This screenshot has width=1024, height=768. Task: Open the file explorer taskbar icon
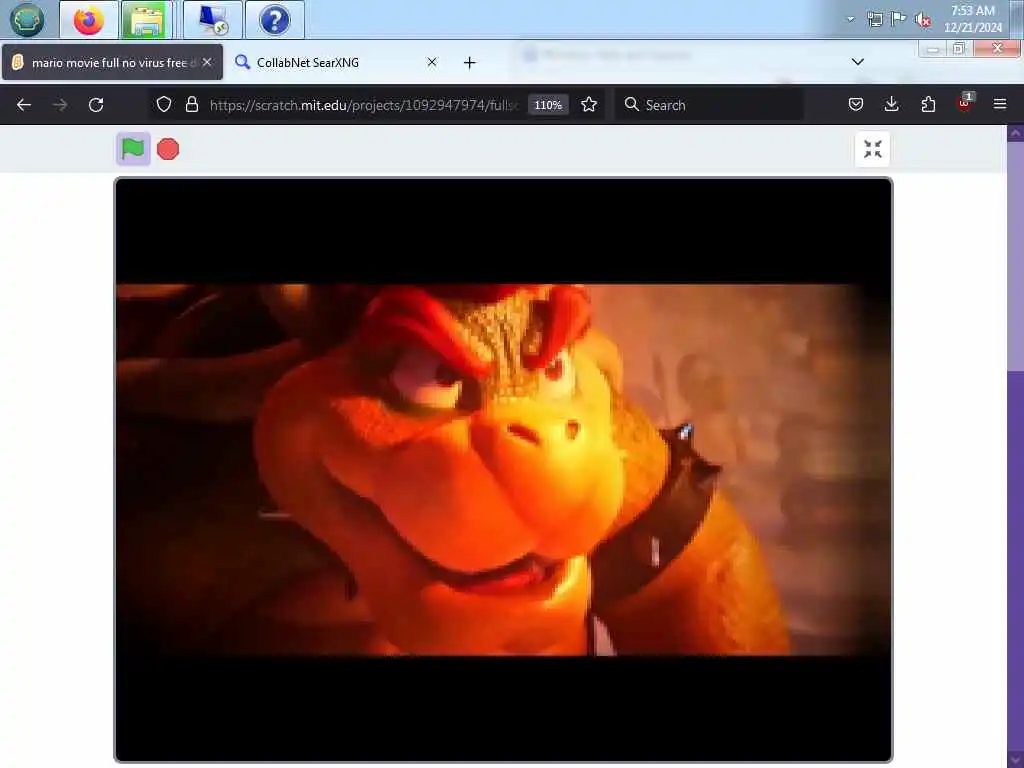[148, 20]
